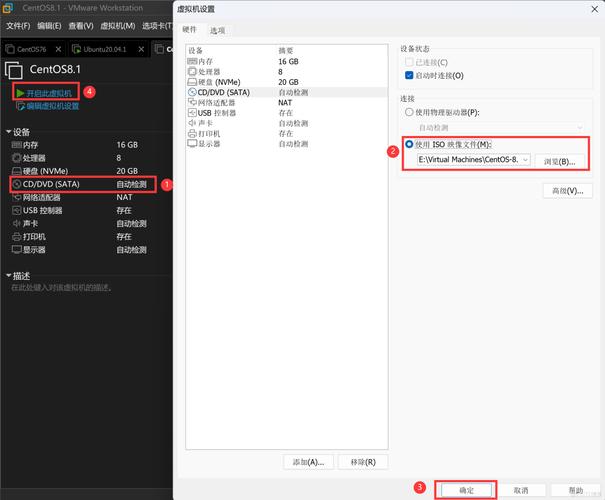Open the 虚拟机(M) menu
Viewport: 605px width, 500px height.
(118, 26)
